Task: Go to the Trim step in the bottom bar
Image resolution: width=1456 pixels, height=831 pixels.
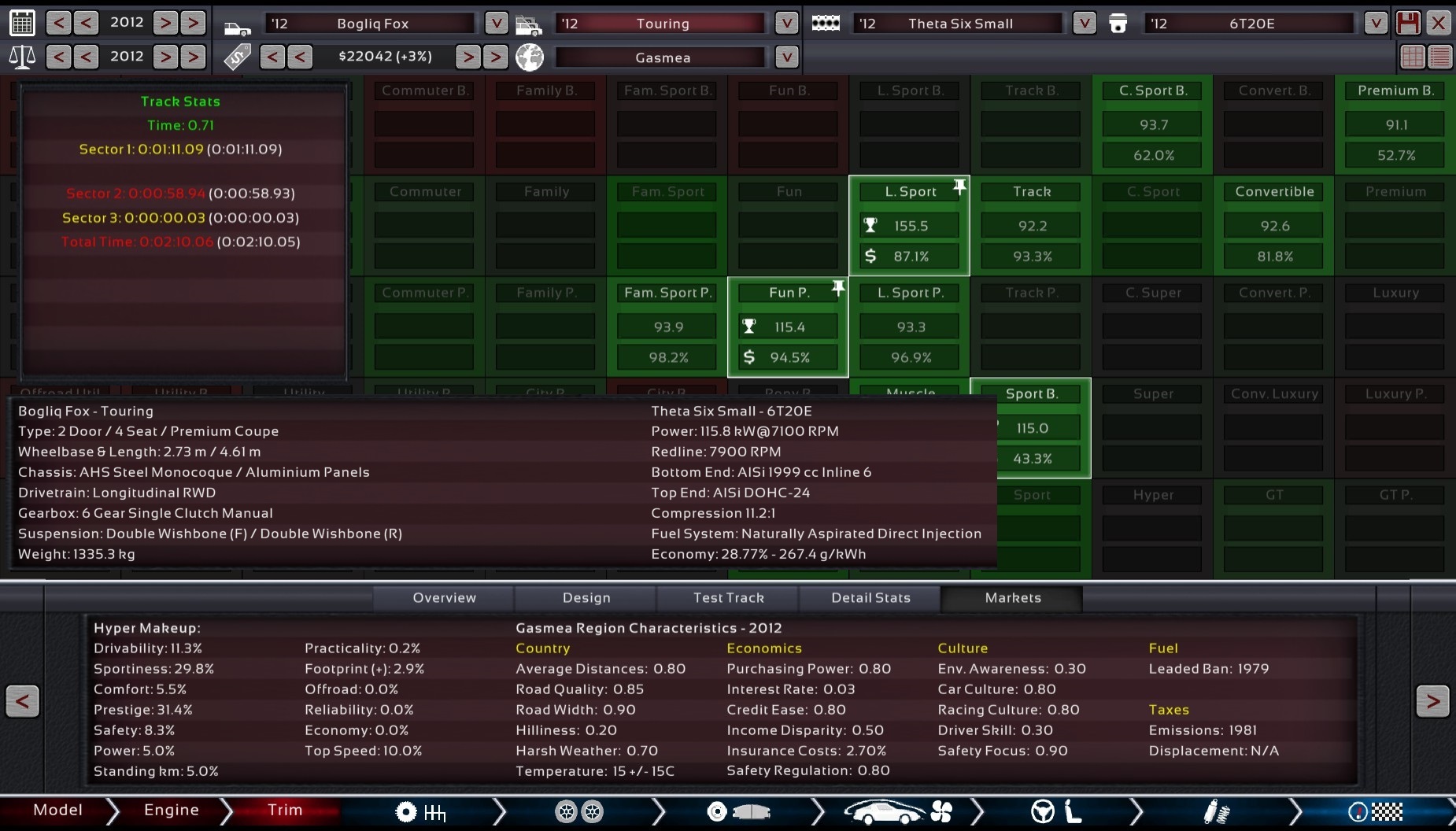Action: 285,811
